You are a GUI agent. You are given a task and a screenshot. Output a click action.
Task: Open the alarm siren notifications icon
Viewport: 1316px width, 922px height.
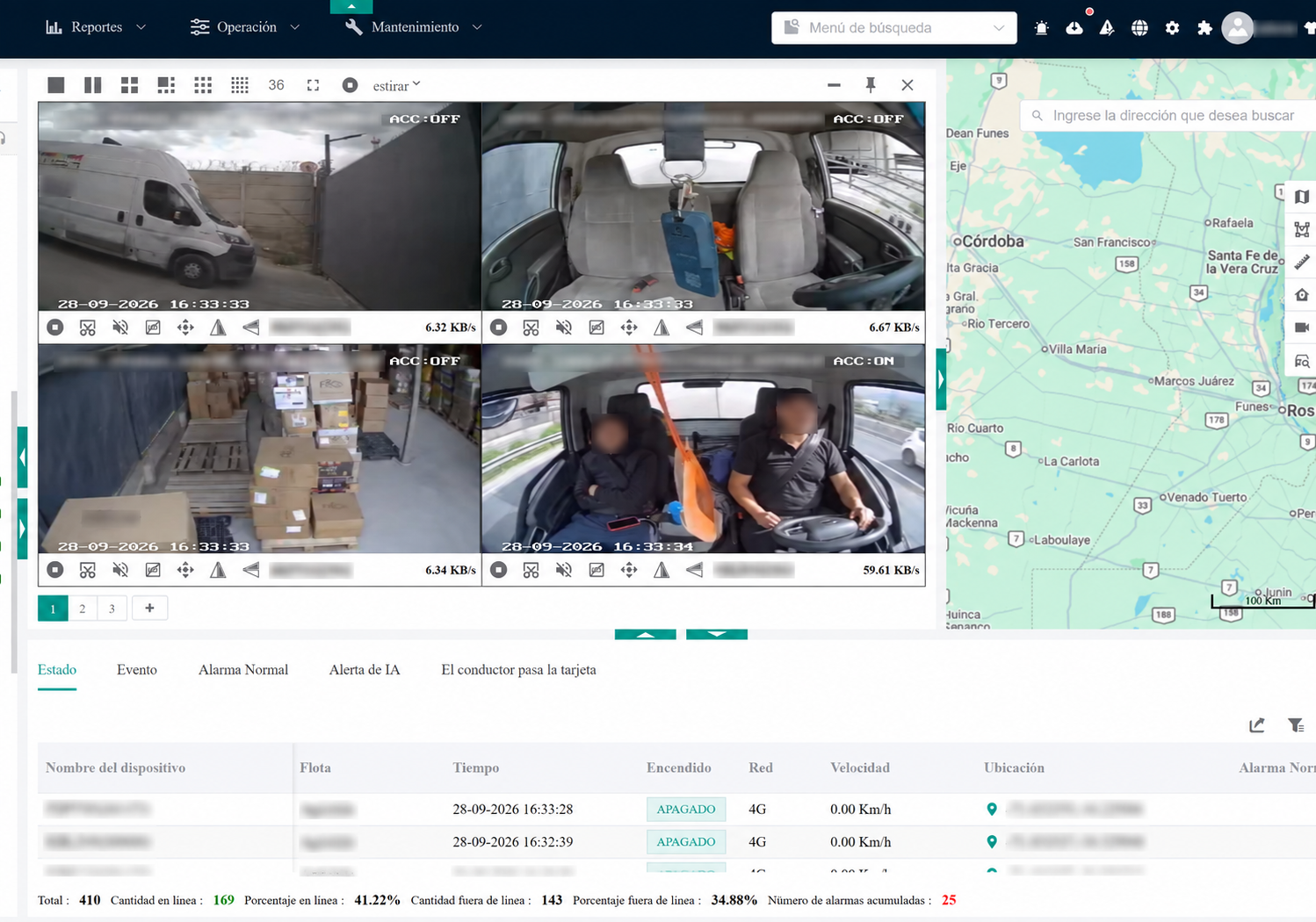point(1042,28)
